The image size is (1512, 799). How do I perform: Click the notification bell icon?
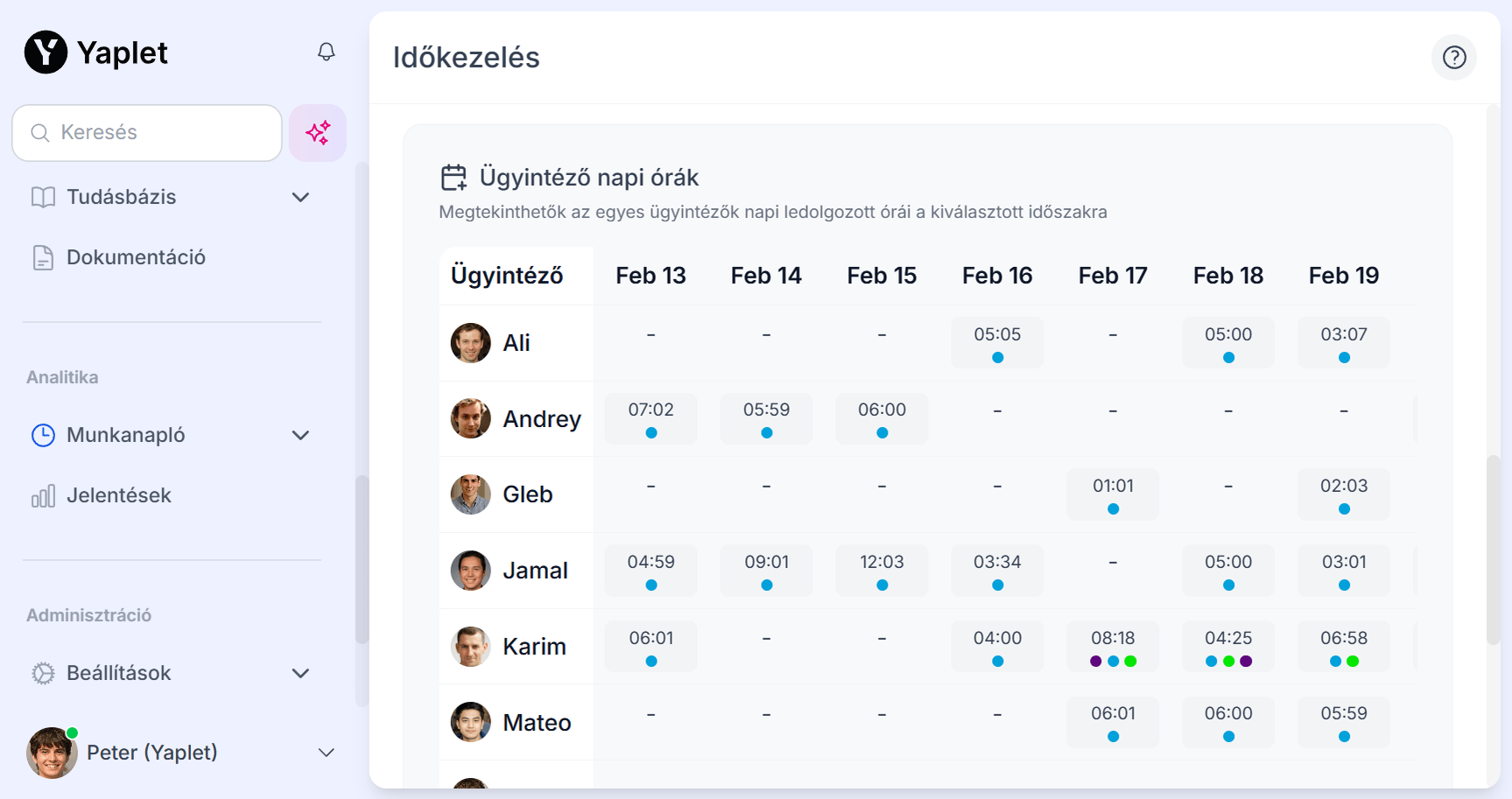click(x=326, y=52)
